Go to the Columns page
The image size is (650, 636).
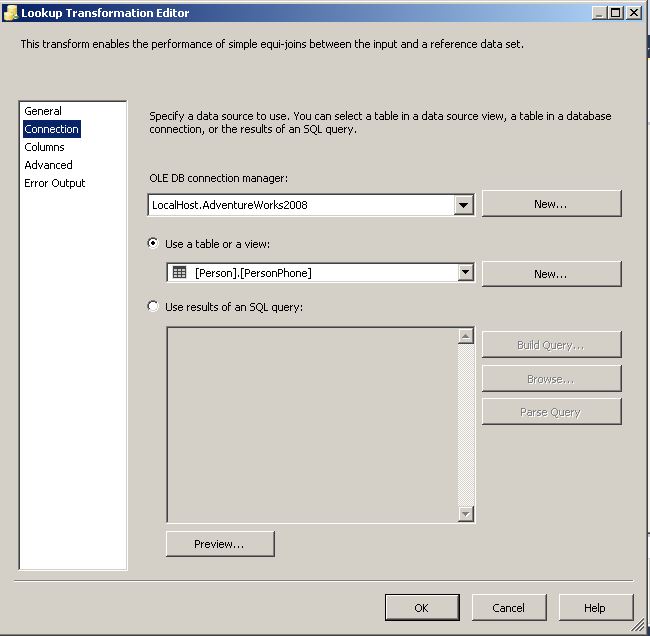[44, 147]
